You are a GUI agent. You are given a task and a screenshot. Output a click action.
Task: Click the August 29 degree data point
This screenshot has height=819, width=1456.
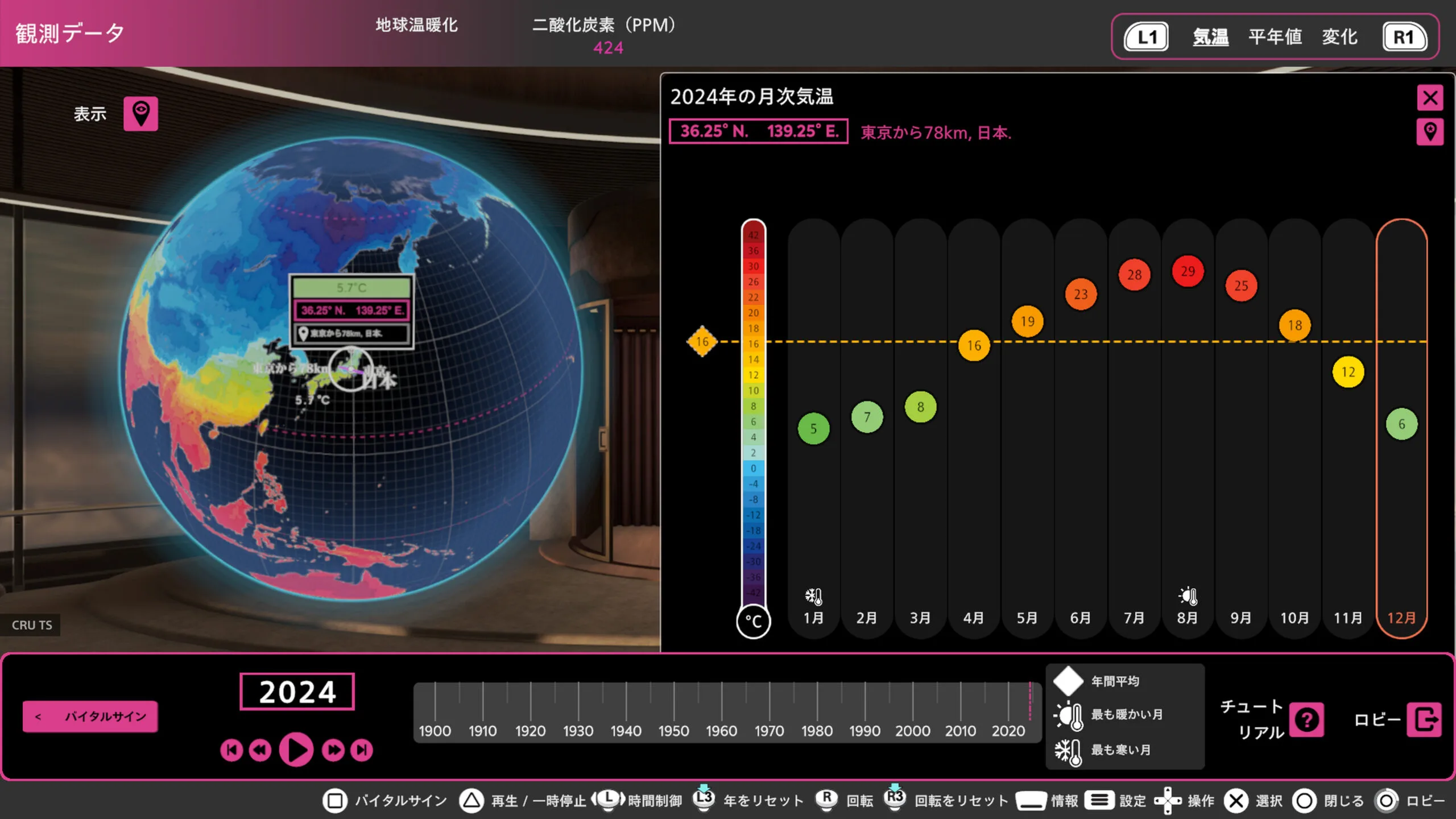pyautogui.click(x=1188, y=271)
